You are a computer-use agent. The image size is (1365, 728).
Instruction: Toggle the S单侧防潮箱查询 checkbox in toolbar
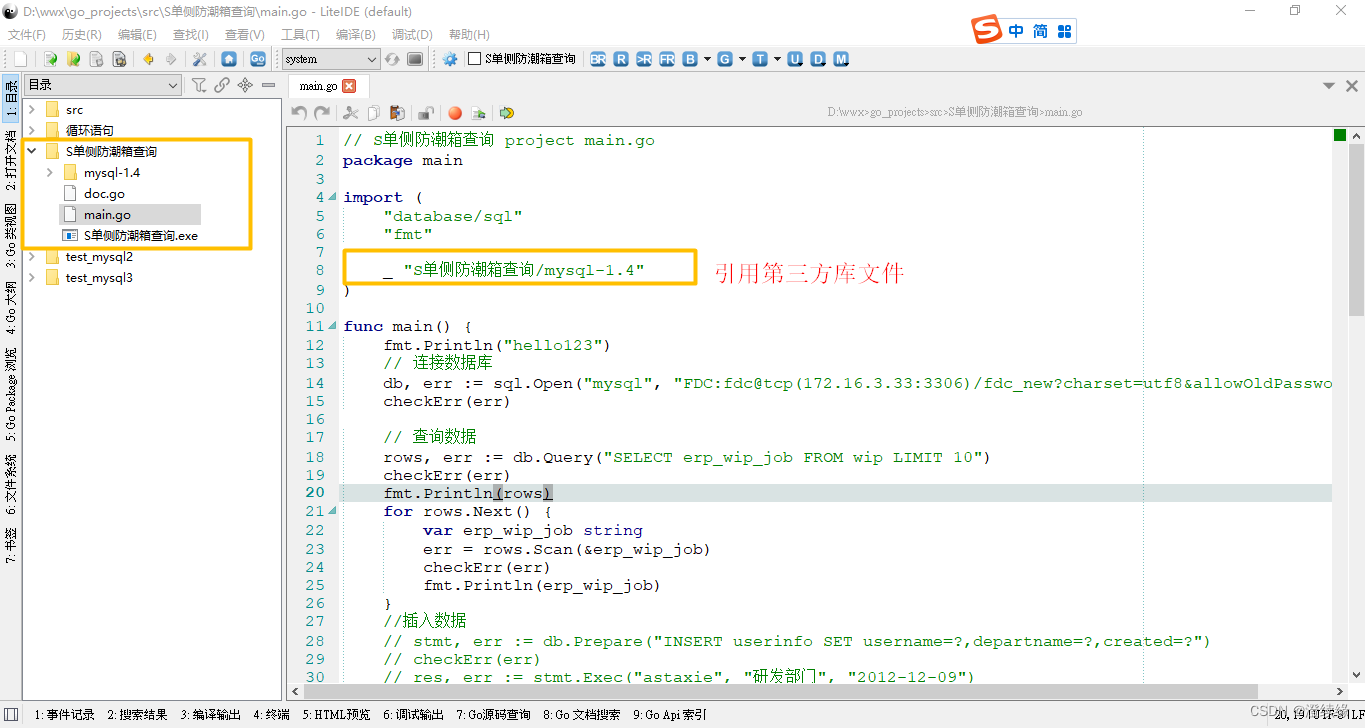(475, 59)
